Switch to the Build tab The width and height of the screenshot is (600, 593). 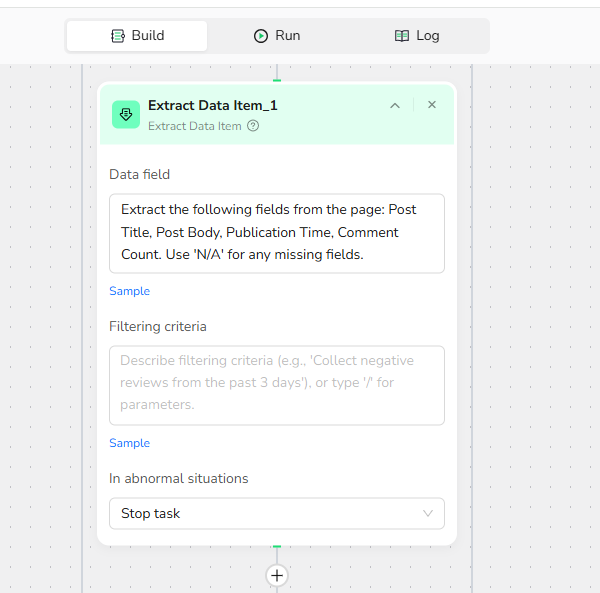137,36
